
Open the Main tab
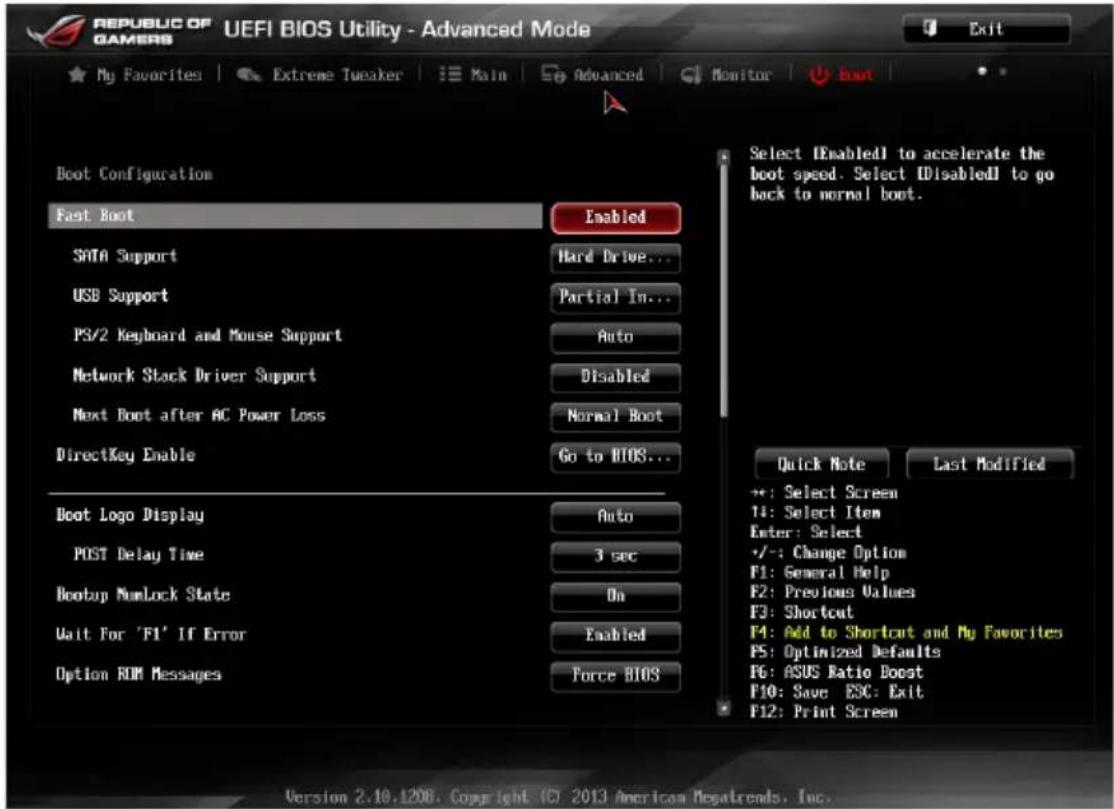click(x=473, y=75)
